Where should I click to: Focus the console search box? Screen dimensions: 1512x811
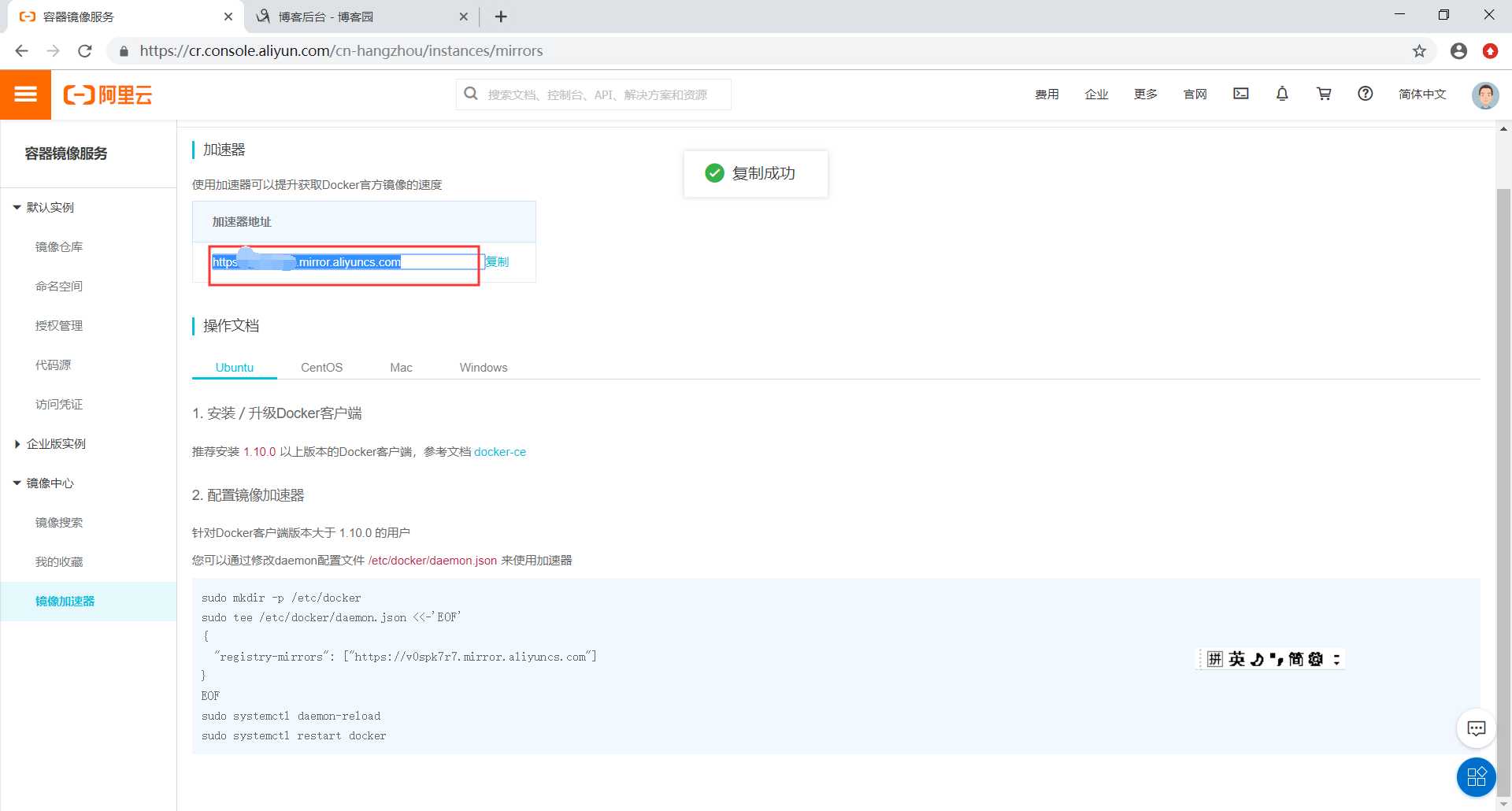pyautogui.click(x=594, y=94)
